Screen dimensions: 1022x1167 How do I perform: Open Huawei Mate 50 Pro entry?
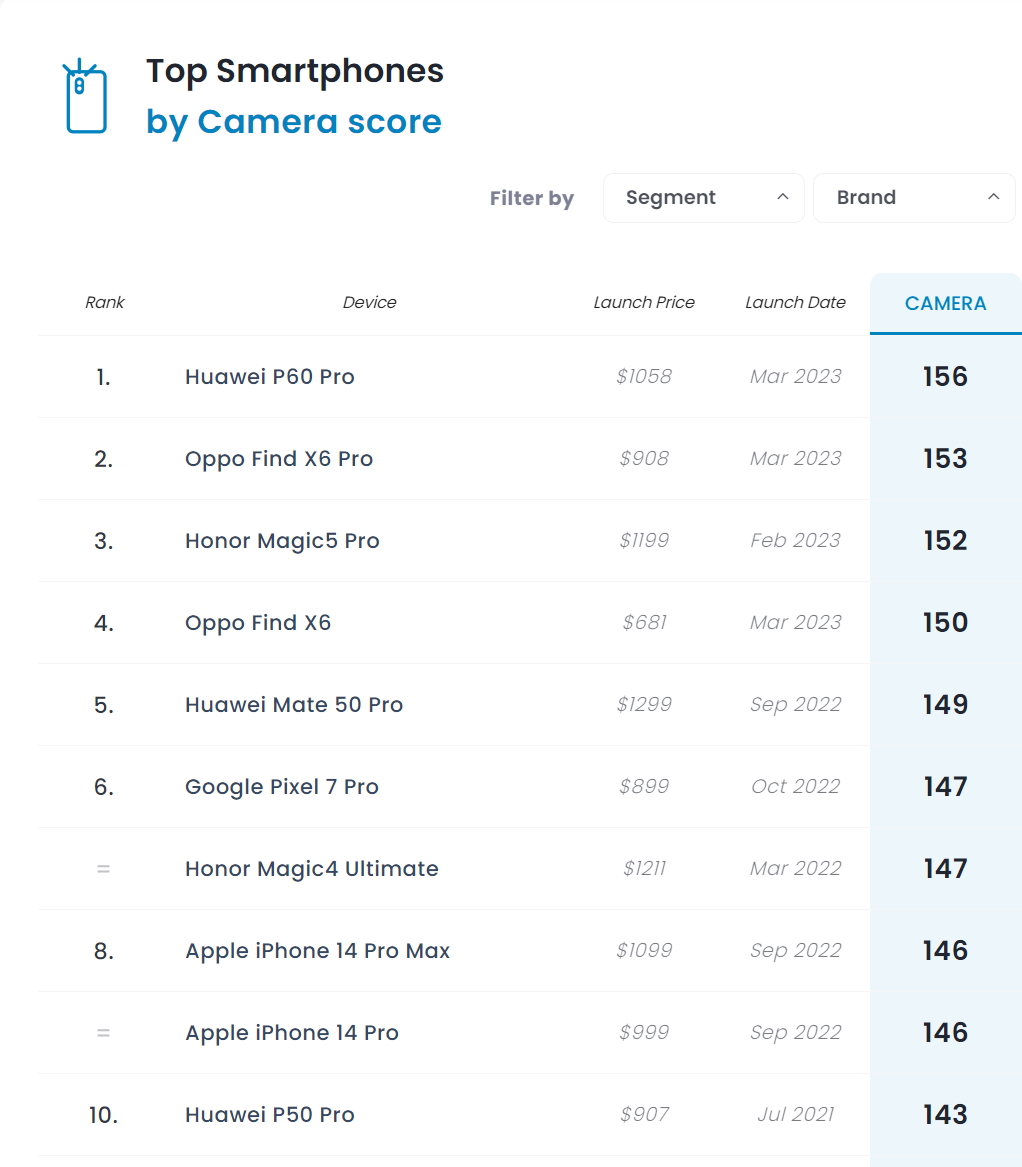[x=293, y=705]
